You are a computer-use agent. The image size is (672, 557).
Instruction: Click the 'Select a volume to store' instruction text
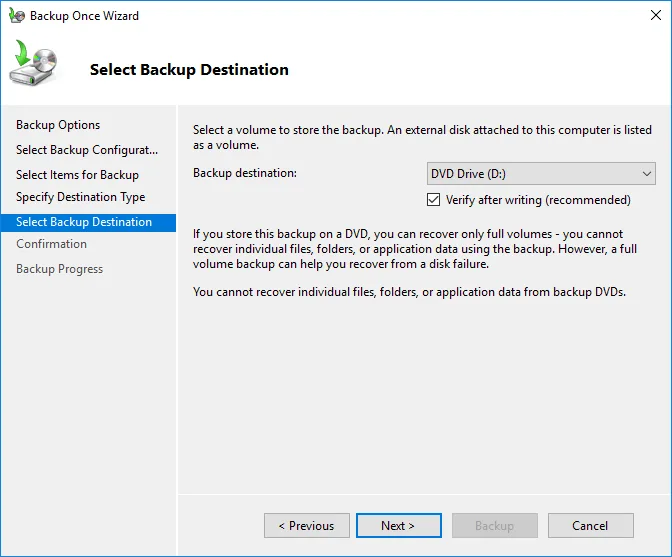[x=422, y=137]
